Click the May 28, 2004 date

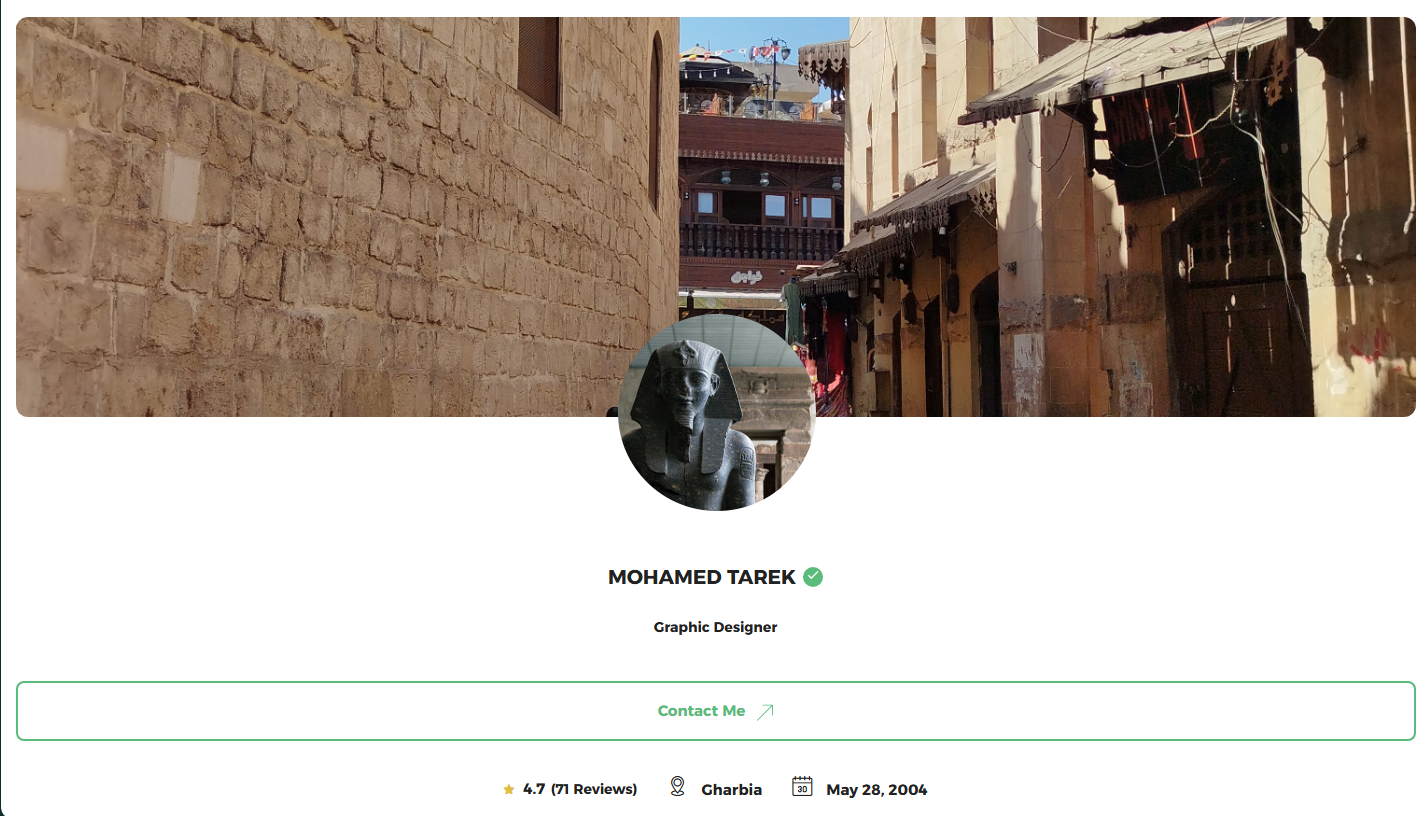click(x=876, y=790)
